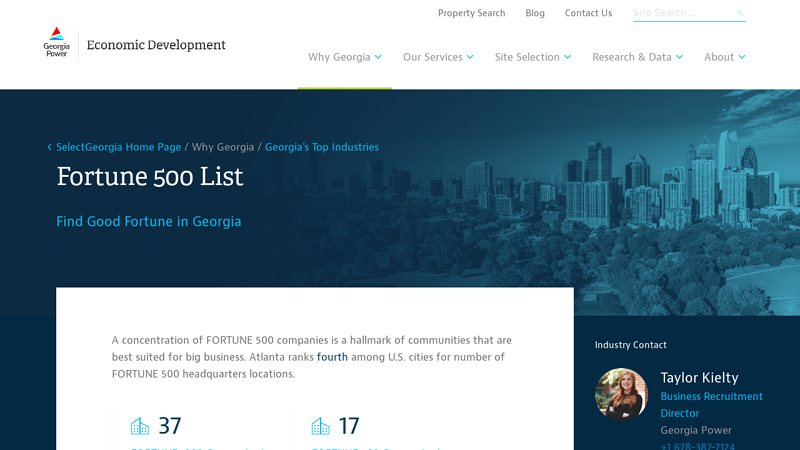800x450 pixels.
Task: Click the Site Search input field
Action: point(682,13)
